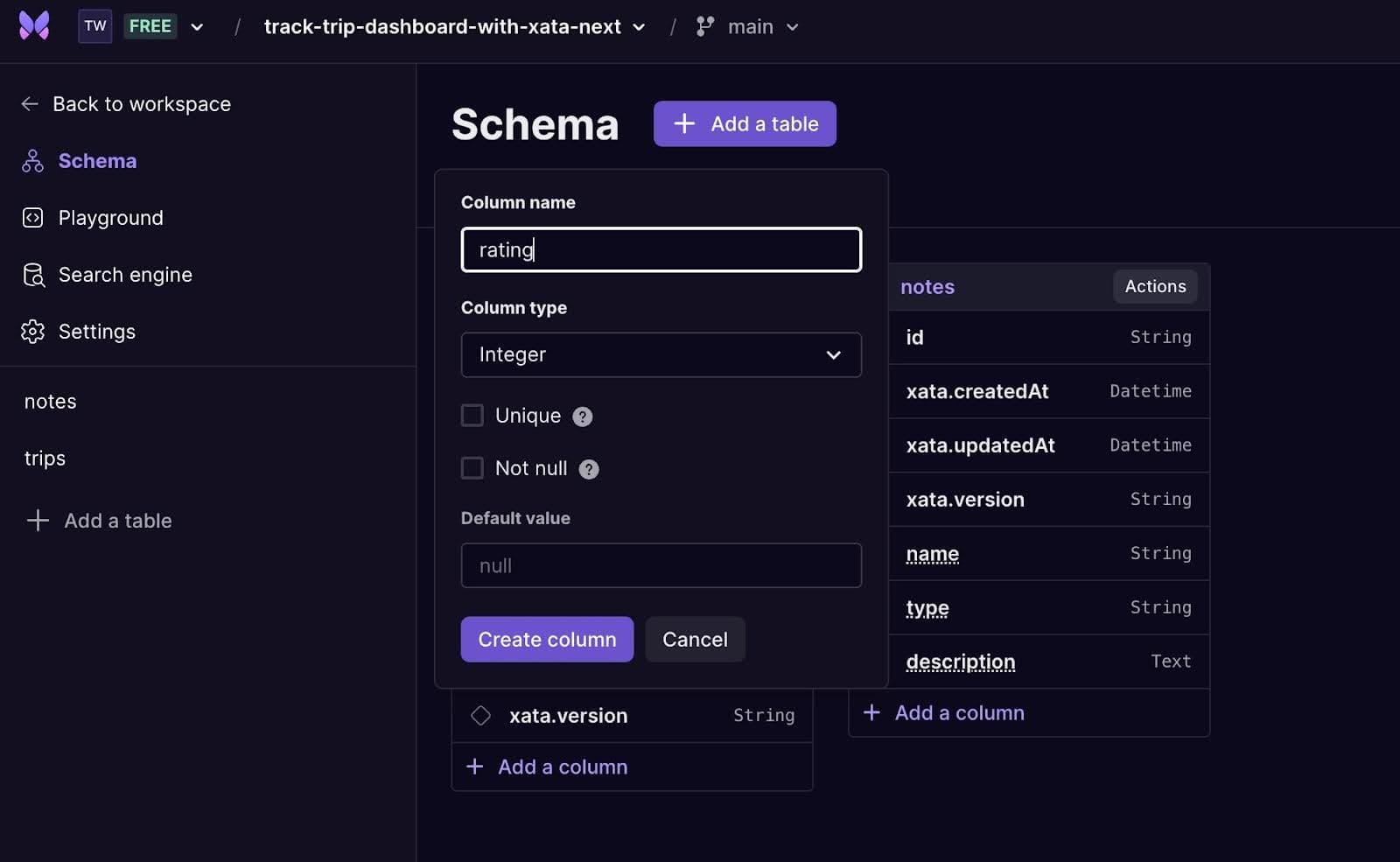
Task: Go back to workspace
Action: pyautogui.click(x=126, y=104)
